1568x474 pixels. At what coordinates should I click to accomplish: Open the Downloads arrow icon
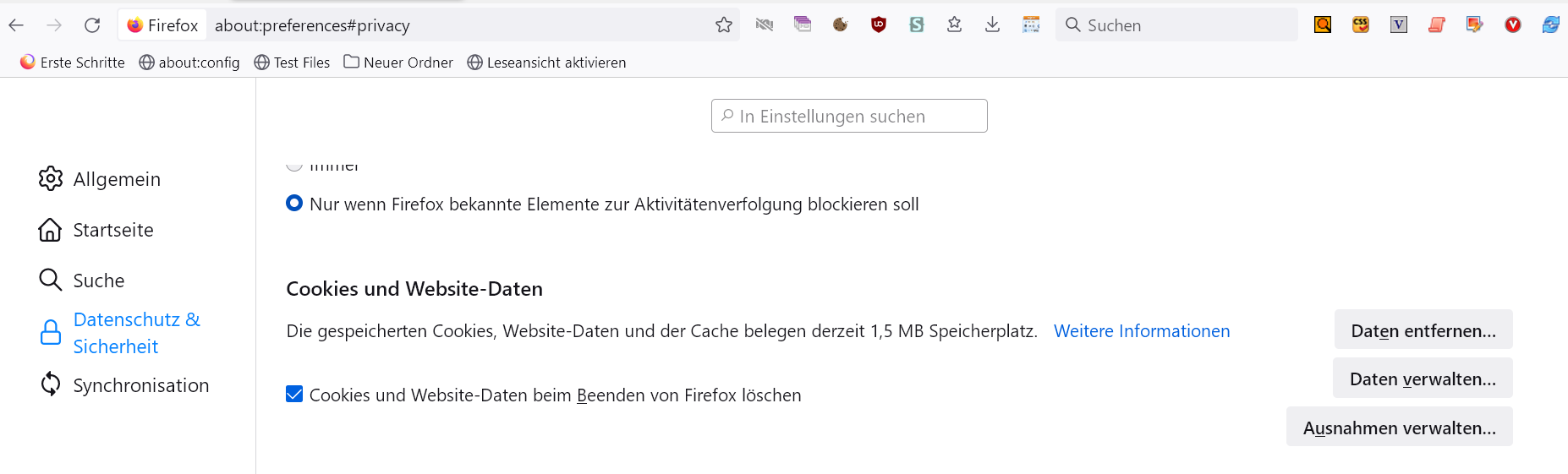click(x=992, y=25)
